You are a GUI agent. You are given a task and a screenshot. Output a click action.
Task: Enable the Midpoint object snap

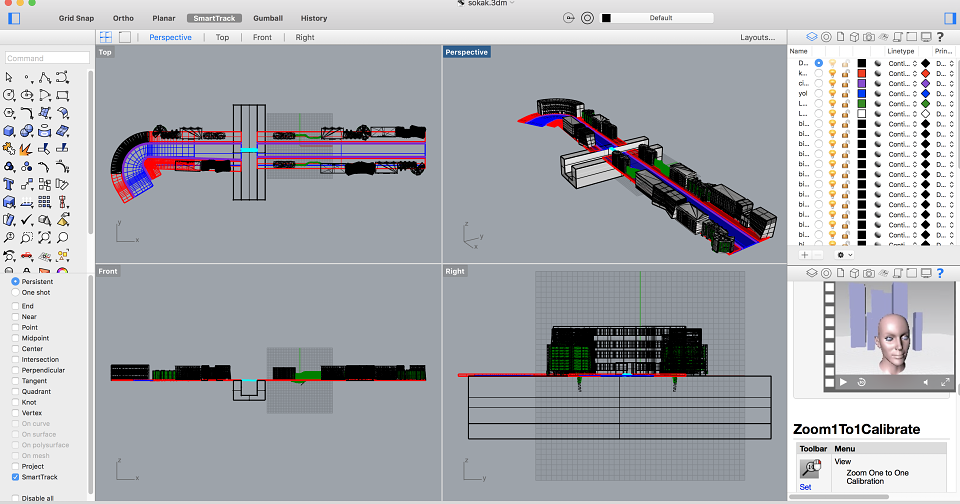click(x=15, y=338)
